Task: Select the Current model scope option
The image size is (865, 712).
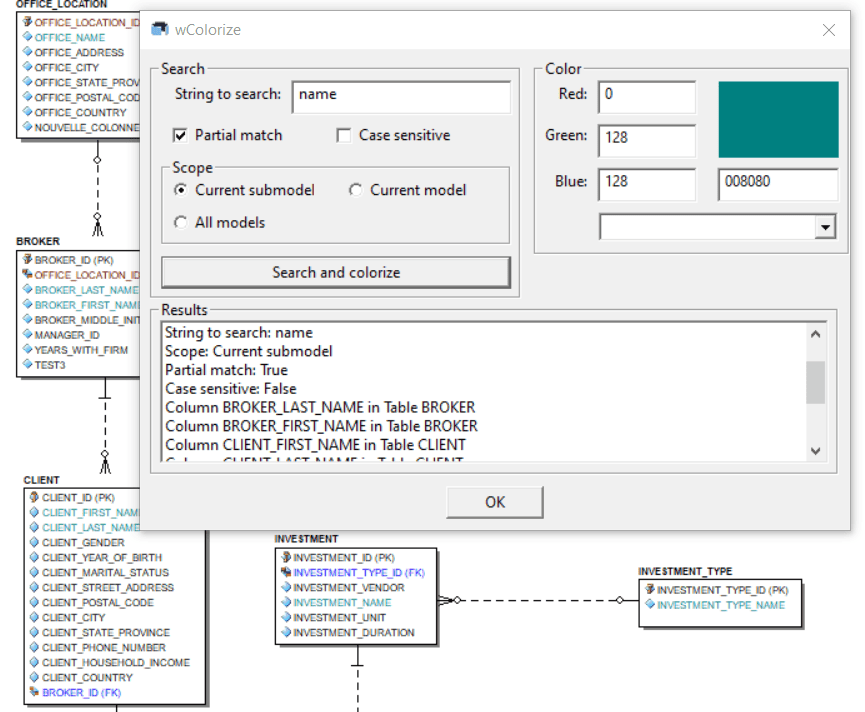Action: [x=355, y=190]
